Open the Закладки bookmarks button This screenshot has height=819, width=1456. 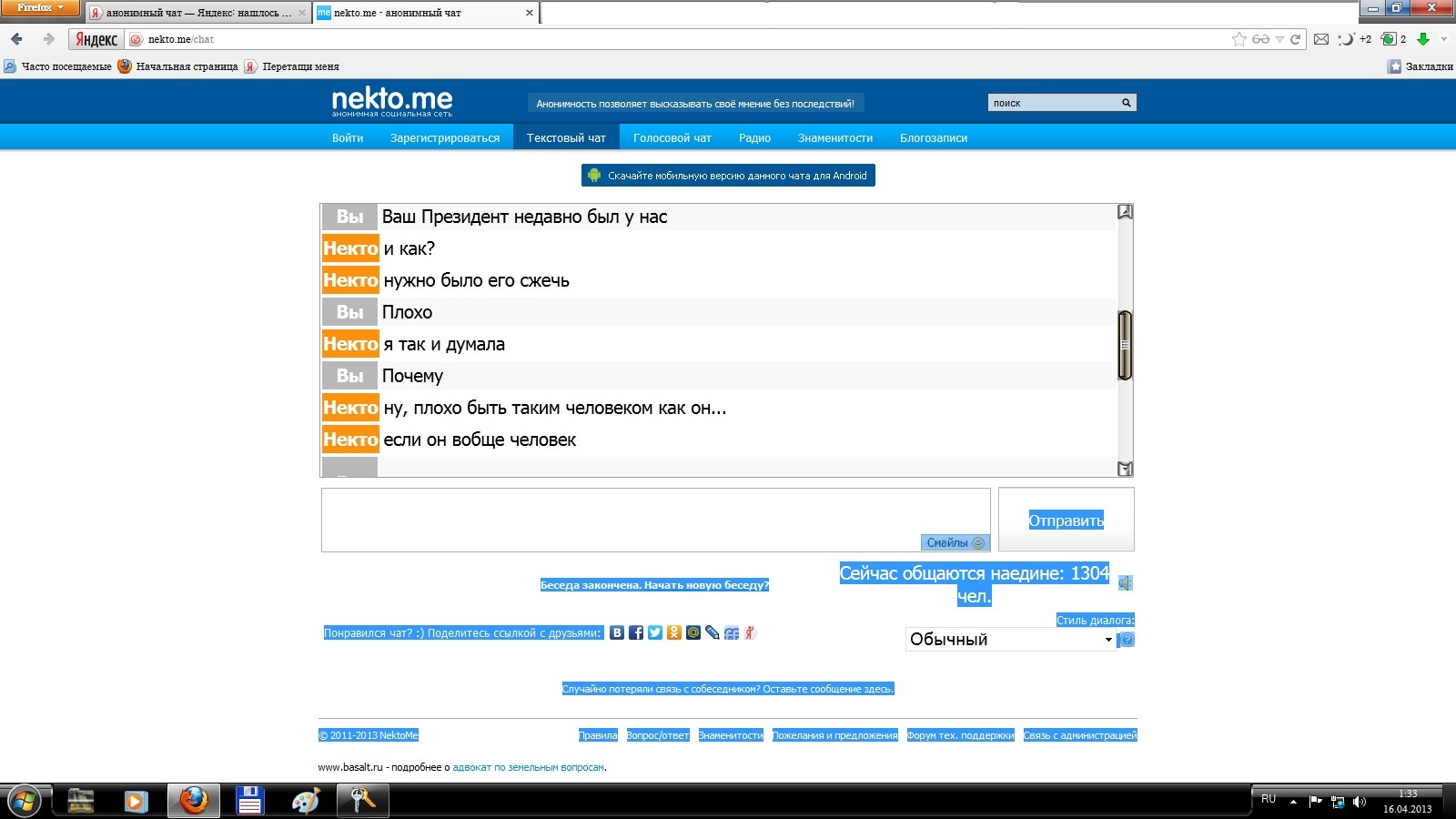click(1421, 66)
